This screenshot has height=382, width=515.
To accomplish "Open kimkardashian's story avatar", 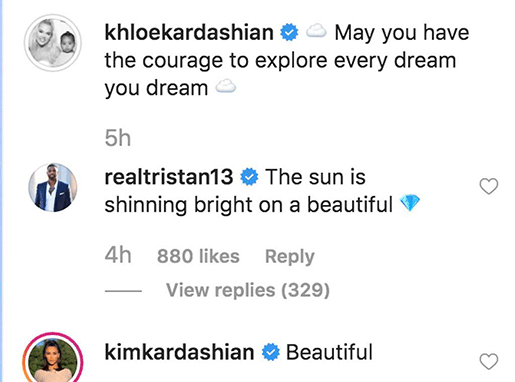I will point(53,358).
